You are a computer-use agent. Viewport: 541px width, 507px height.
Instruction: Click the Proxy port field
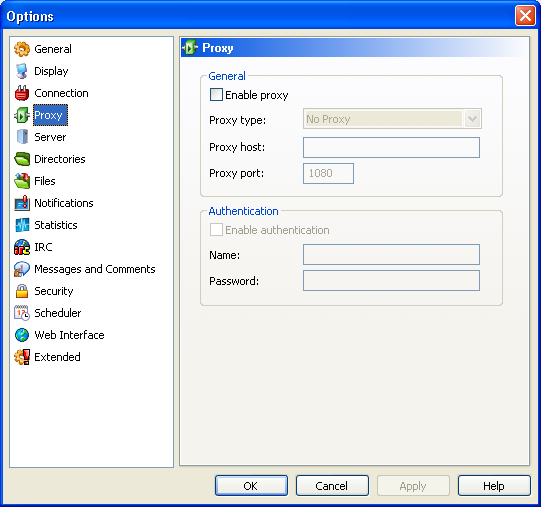tap(328, 173)
